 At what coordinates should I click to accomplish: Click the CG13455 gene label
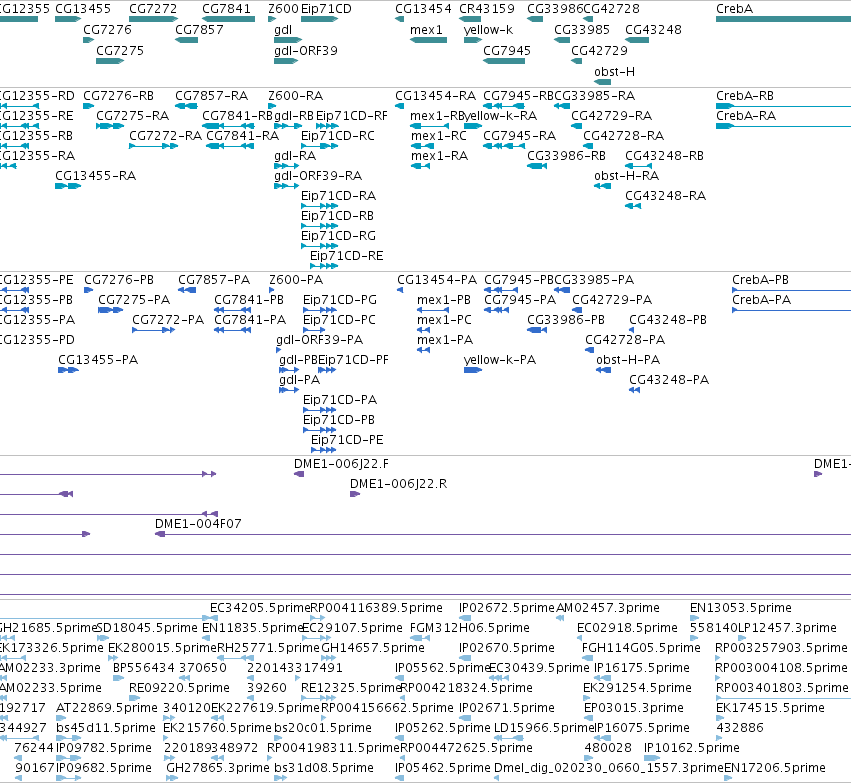pyautogui.click(x=82, y=9)
